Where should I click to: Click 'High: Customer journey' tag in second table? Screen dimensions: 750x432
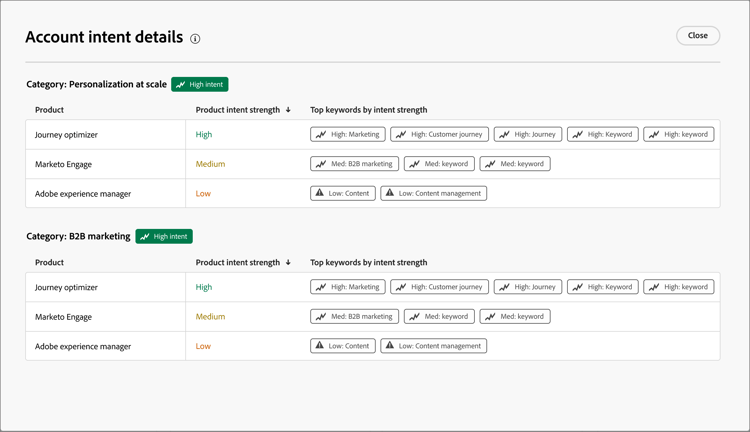(x=439, y=287)
